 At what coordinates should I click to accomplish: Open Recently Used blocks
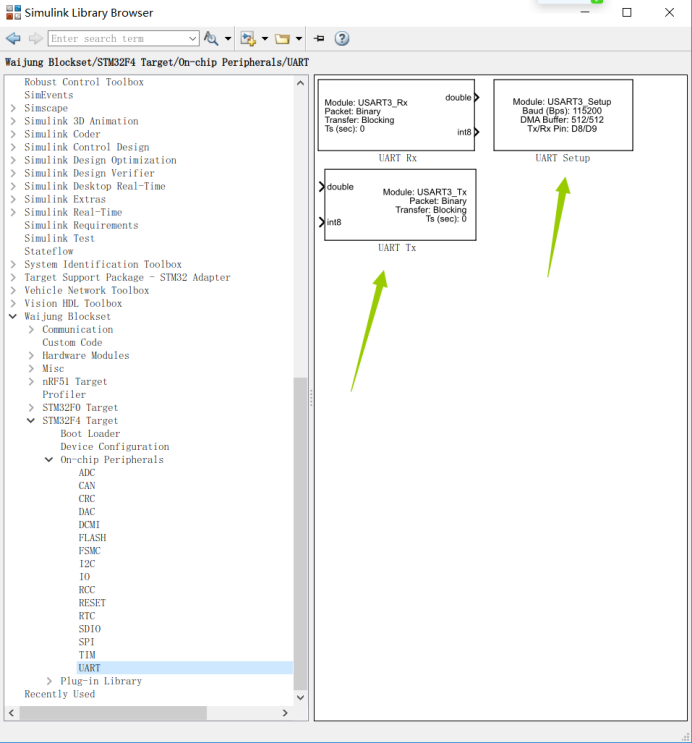60,694
